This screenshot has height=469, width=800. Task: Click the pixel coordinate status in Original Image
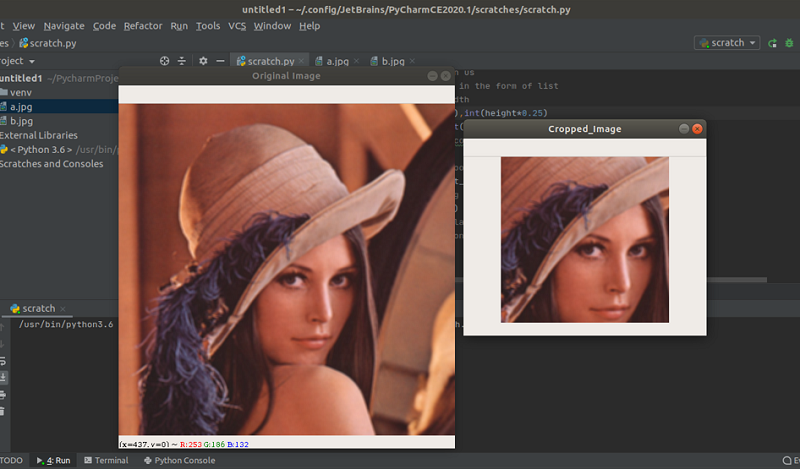pos(184,444)
